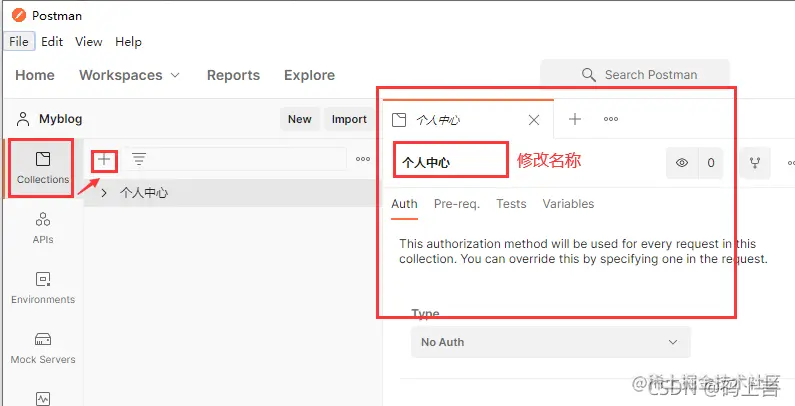Open the Collections sidebar panel

43,168
